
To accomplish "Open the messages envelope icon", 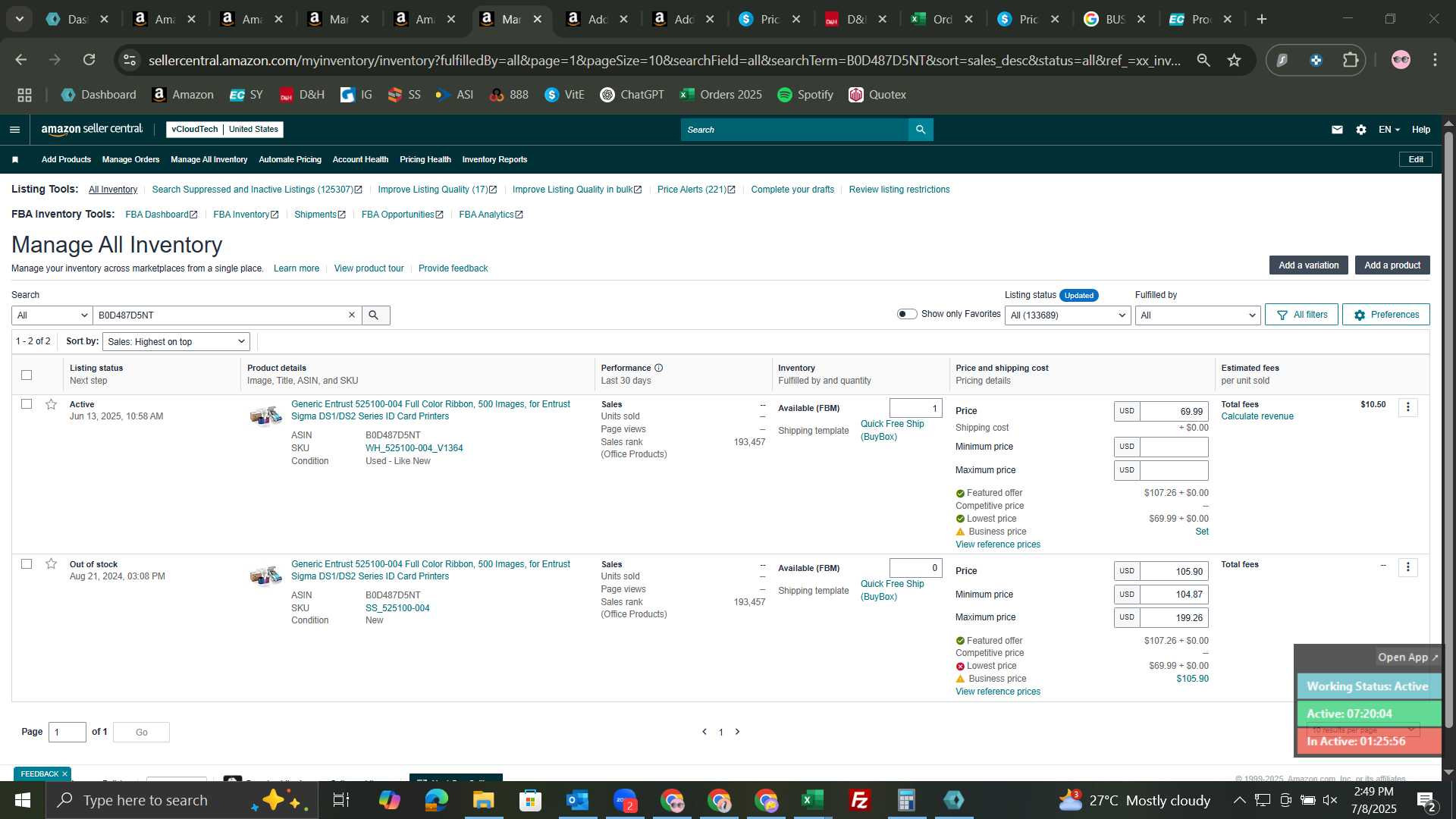I will (1337, 130).
